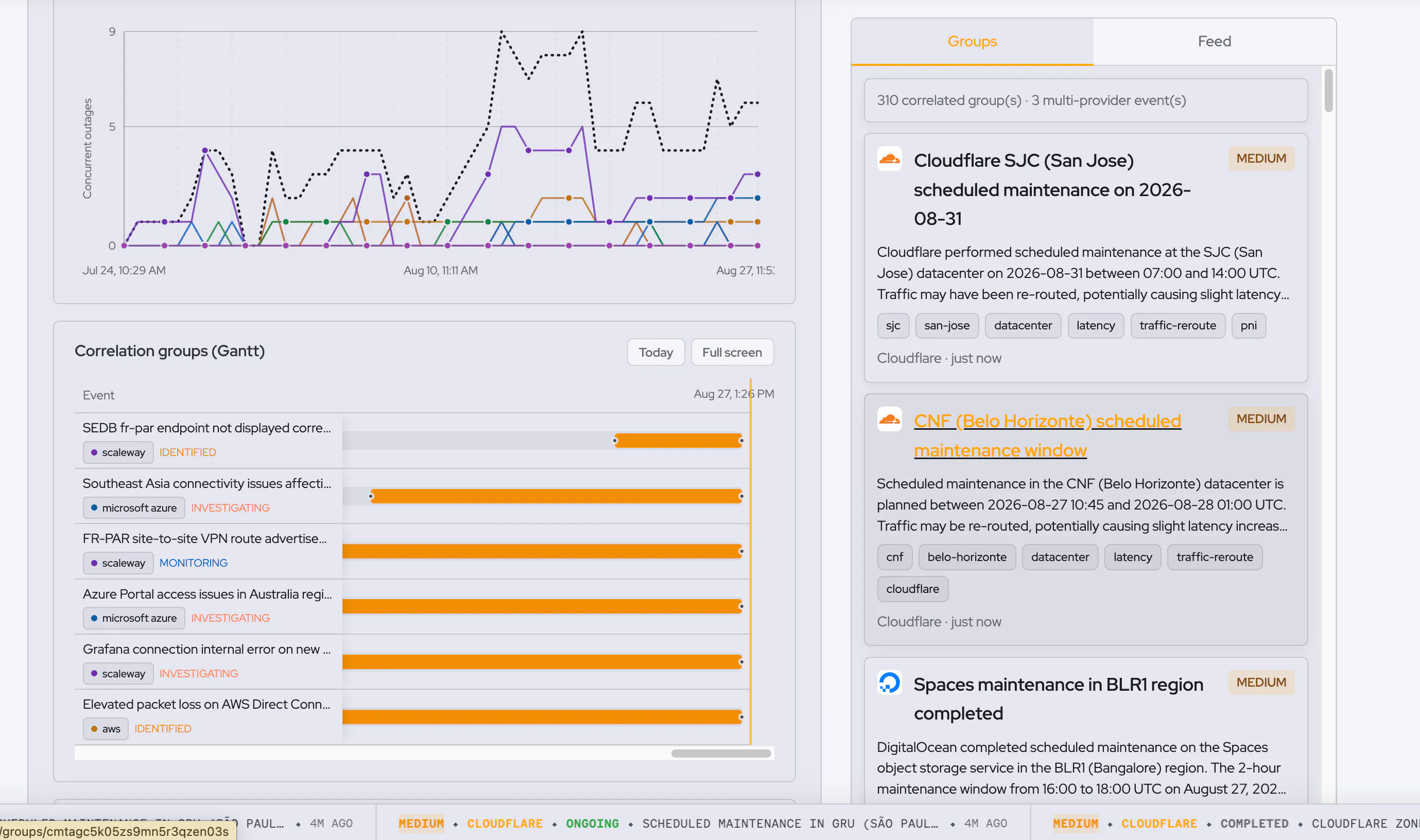Click ticker item Scheduled Maintenance in GRU ongoing
1420x840 pixels.
click(703, 823)
